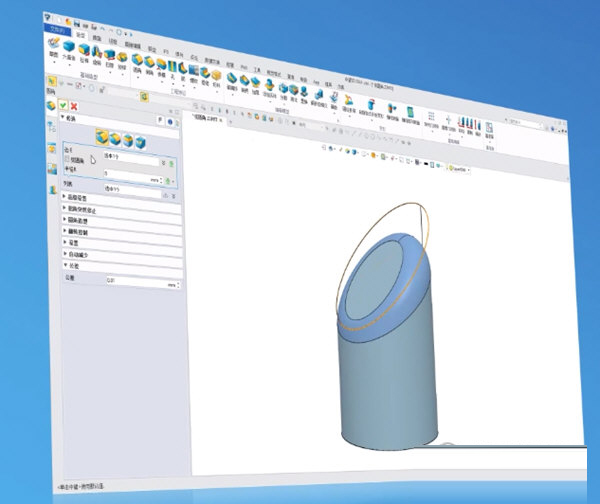The height and width of the screenshot is (504, 600).
Task: Expand the second collapsed panel section
Action: point(66,210)
